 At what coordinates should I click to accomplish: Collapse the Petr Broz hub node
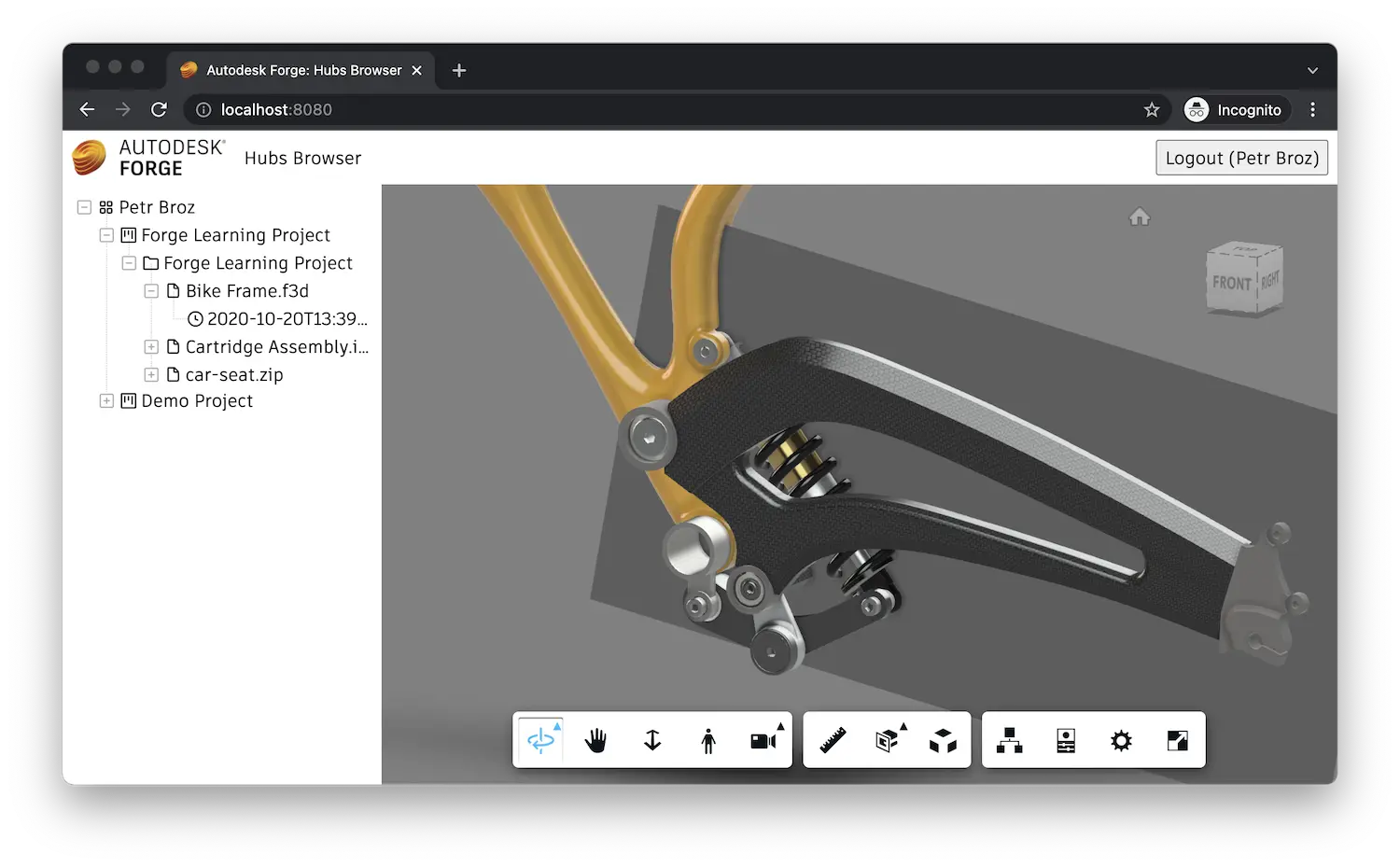pyautogui.click(x=84, y=207)
